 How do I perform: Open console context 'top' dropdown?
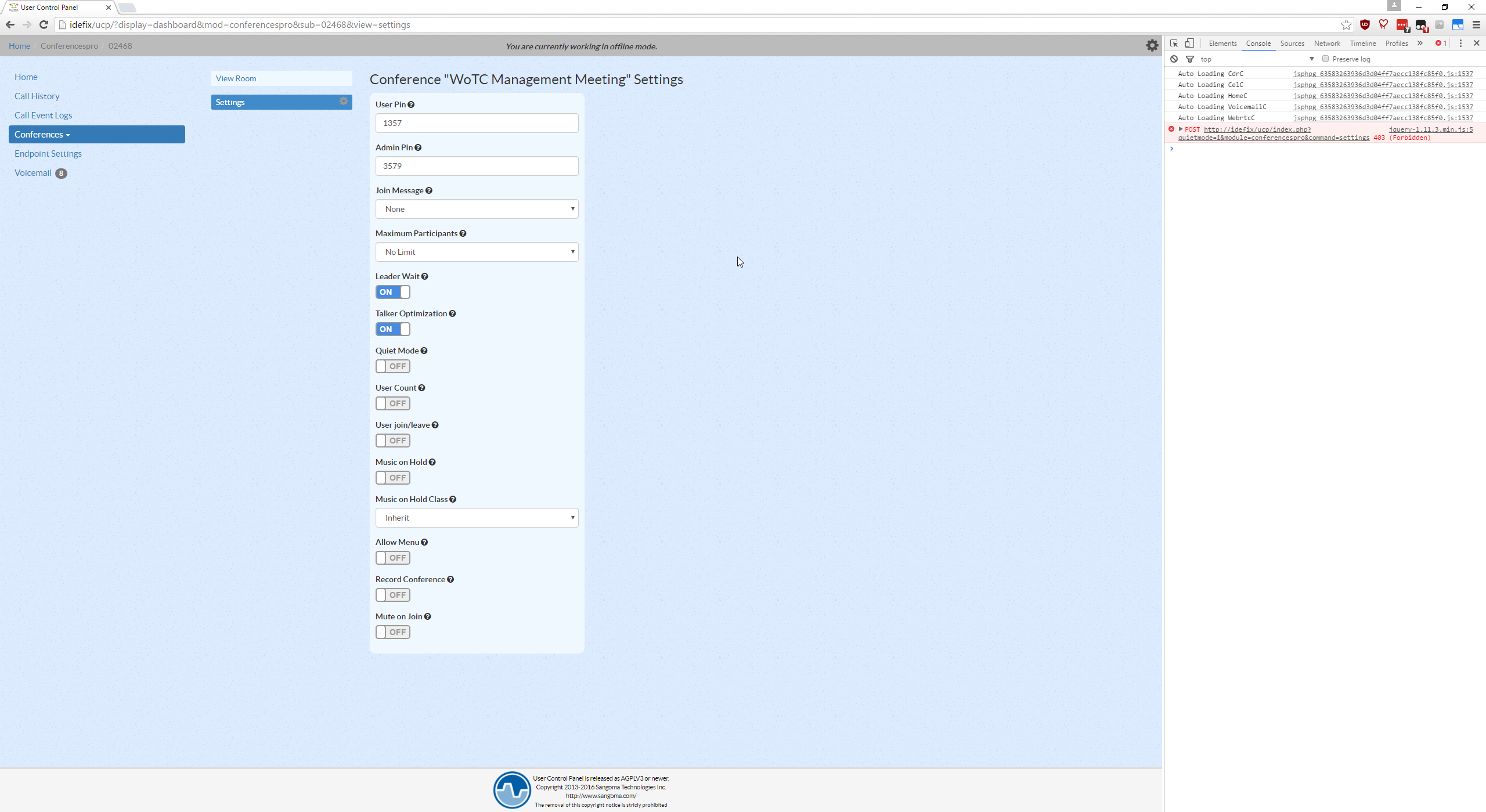click(x=1257, y=59)
